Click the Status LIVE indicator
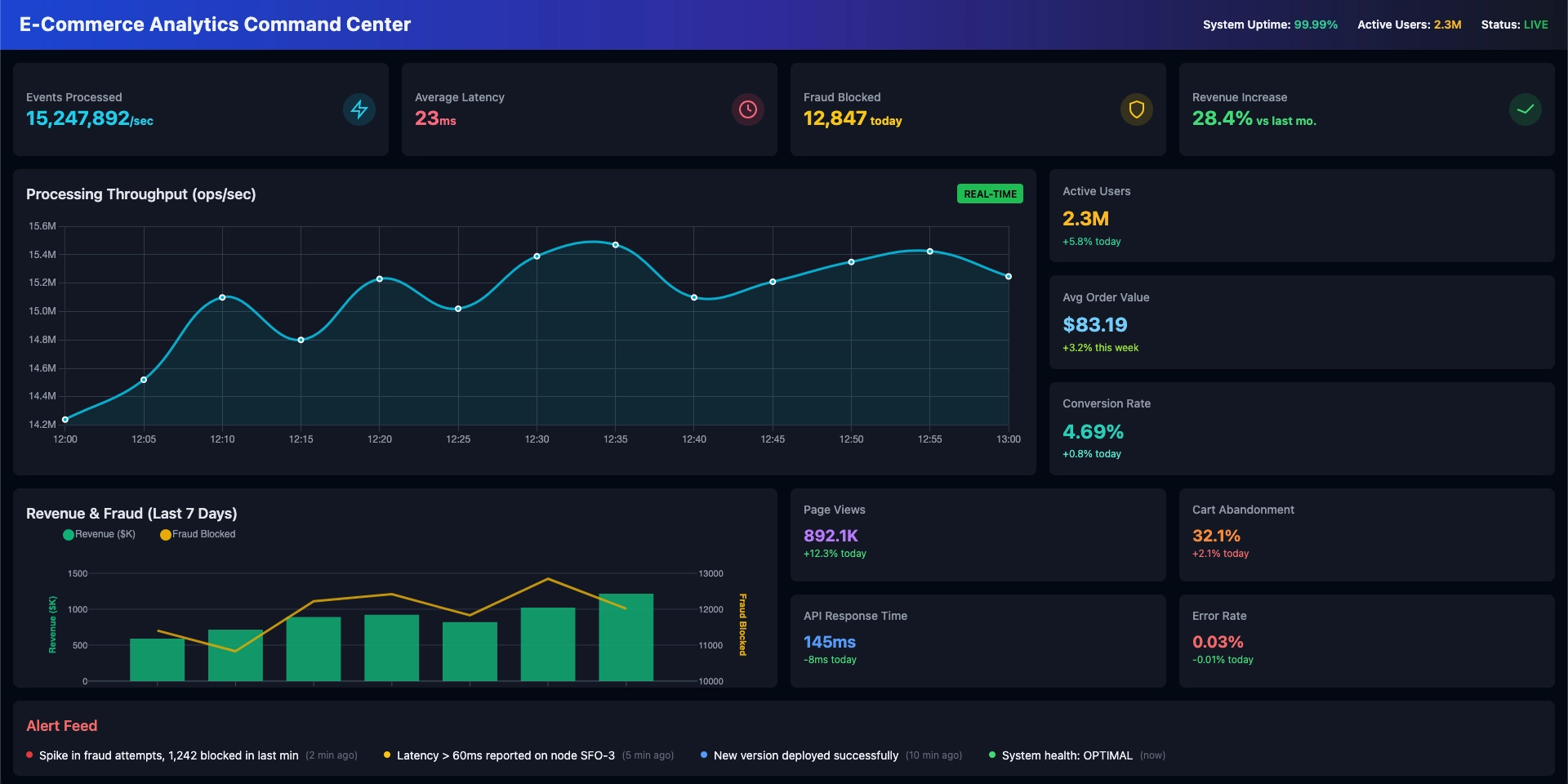Viewport: 1568px width, 784px height. coord(1515,24)
